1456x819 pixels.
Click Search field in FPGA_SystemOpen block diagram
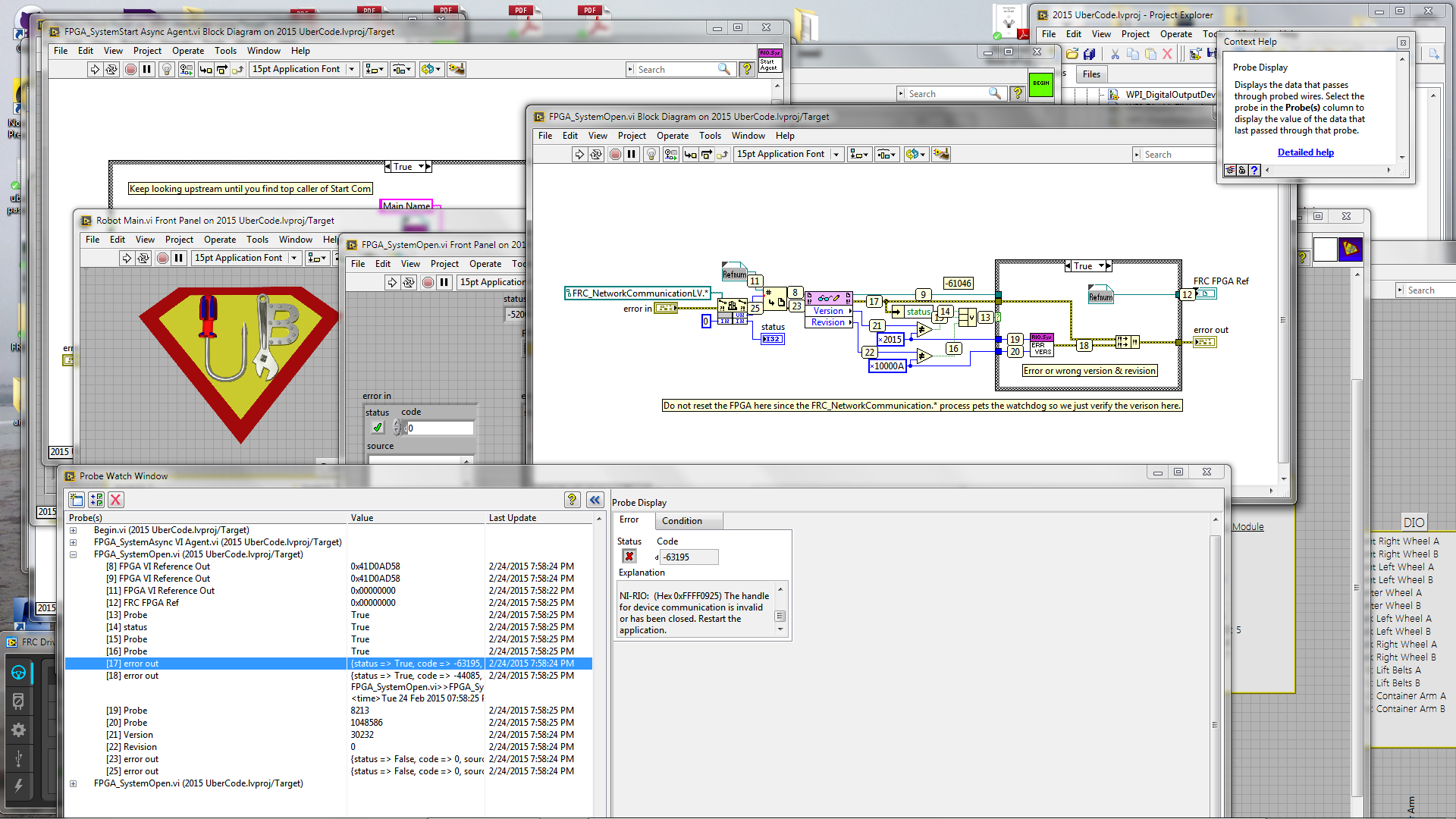coord(1175,155)
